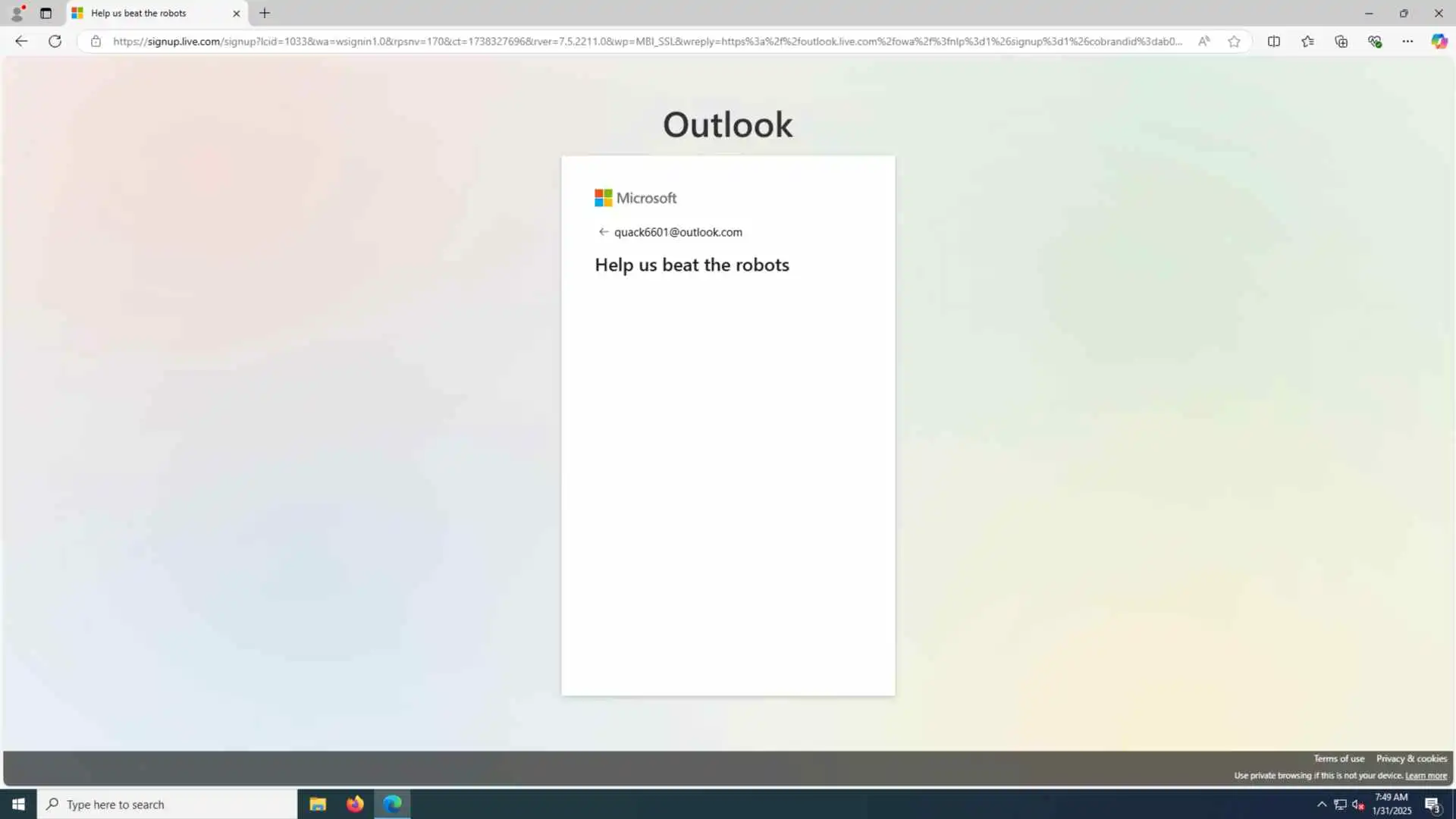Add page to favorites with star icon

click(1234, 42)
